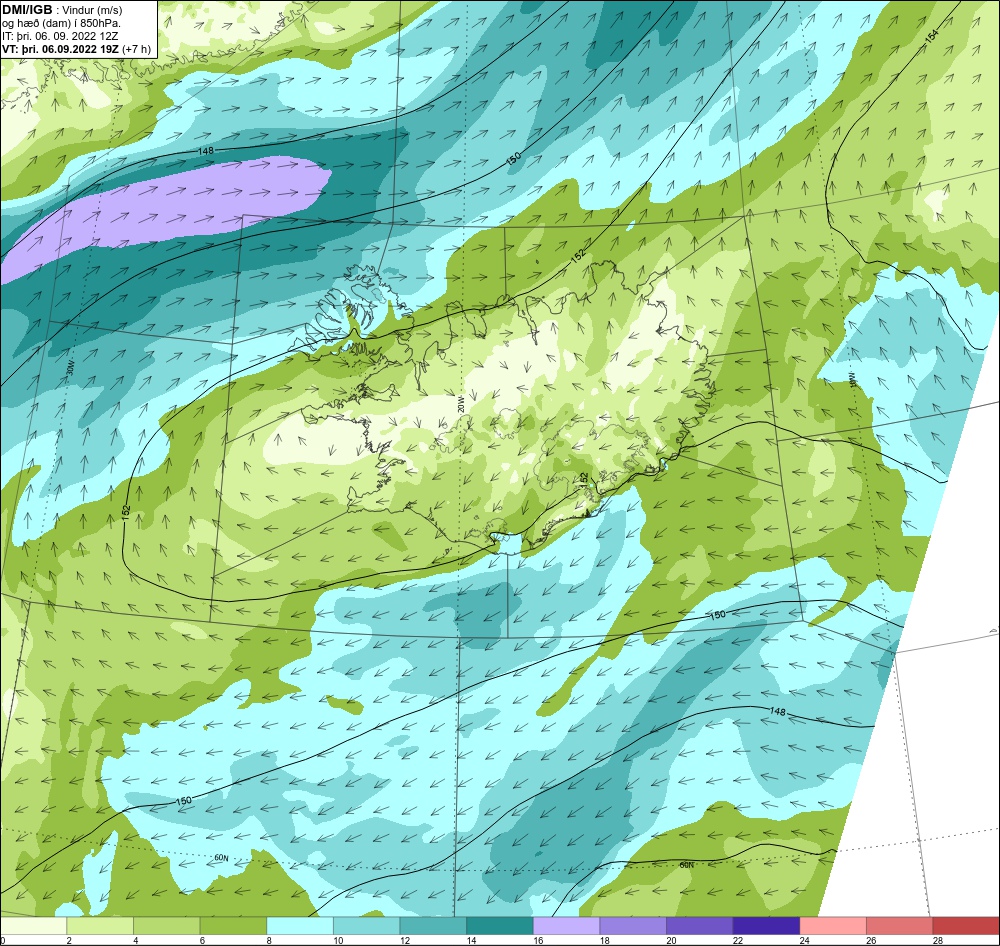Click the 152 contour label off Iceland's north coast
Image resolution: width=1000 pixels, height=946 pixels.
[x=578, y=255]
